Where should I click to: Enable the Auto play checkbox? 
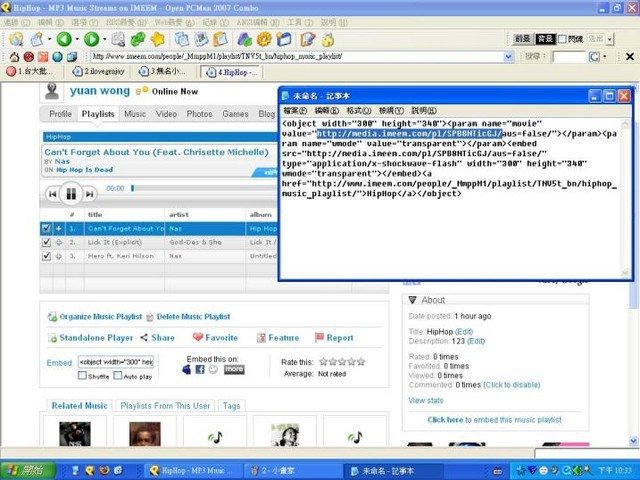coord(118,376)
